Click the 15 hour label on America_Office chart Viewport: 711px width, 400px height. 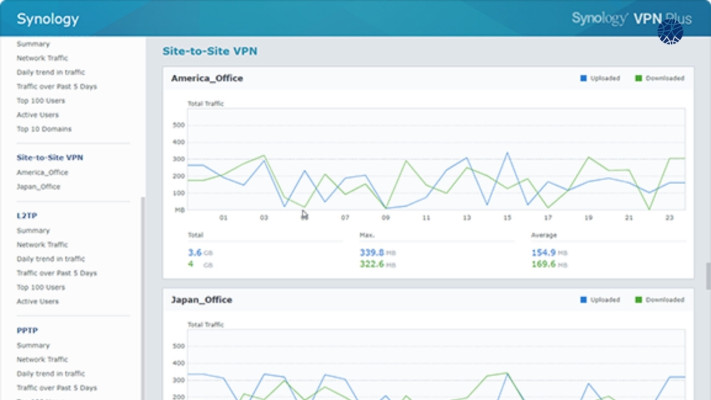[x=507, y=218]
